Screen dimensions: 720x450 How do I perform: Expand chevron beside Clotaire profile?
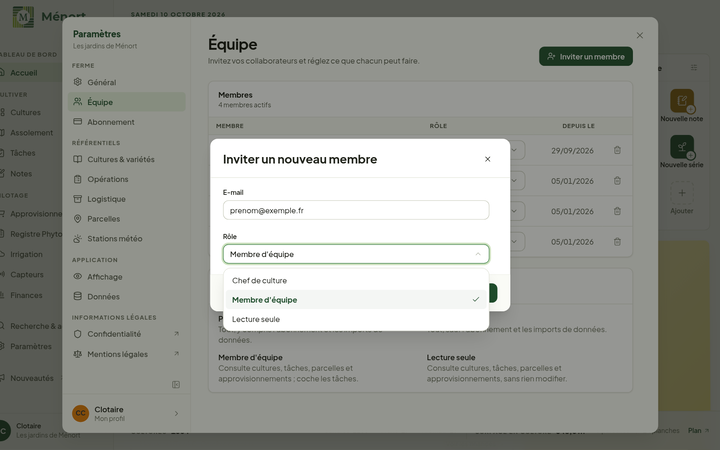(x=176, y=413)
